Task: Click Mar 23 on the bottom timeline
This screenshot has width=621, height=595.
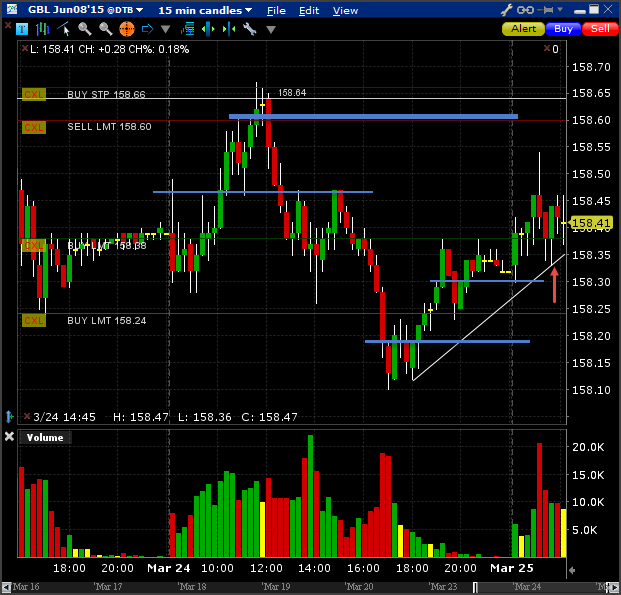Action: pos(443,587)
